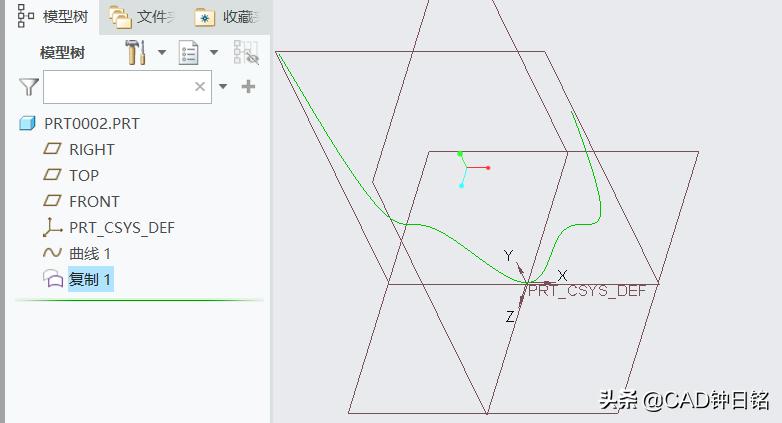Viewport: 782px width, 423px height.
Task: Expand the tree display list dropdown arrow
Action: pos(213,53)
